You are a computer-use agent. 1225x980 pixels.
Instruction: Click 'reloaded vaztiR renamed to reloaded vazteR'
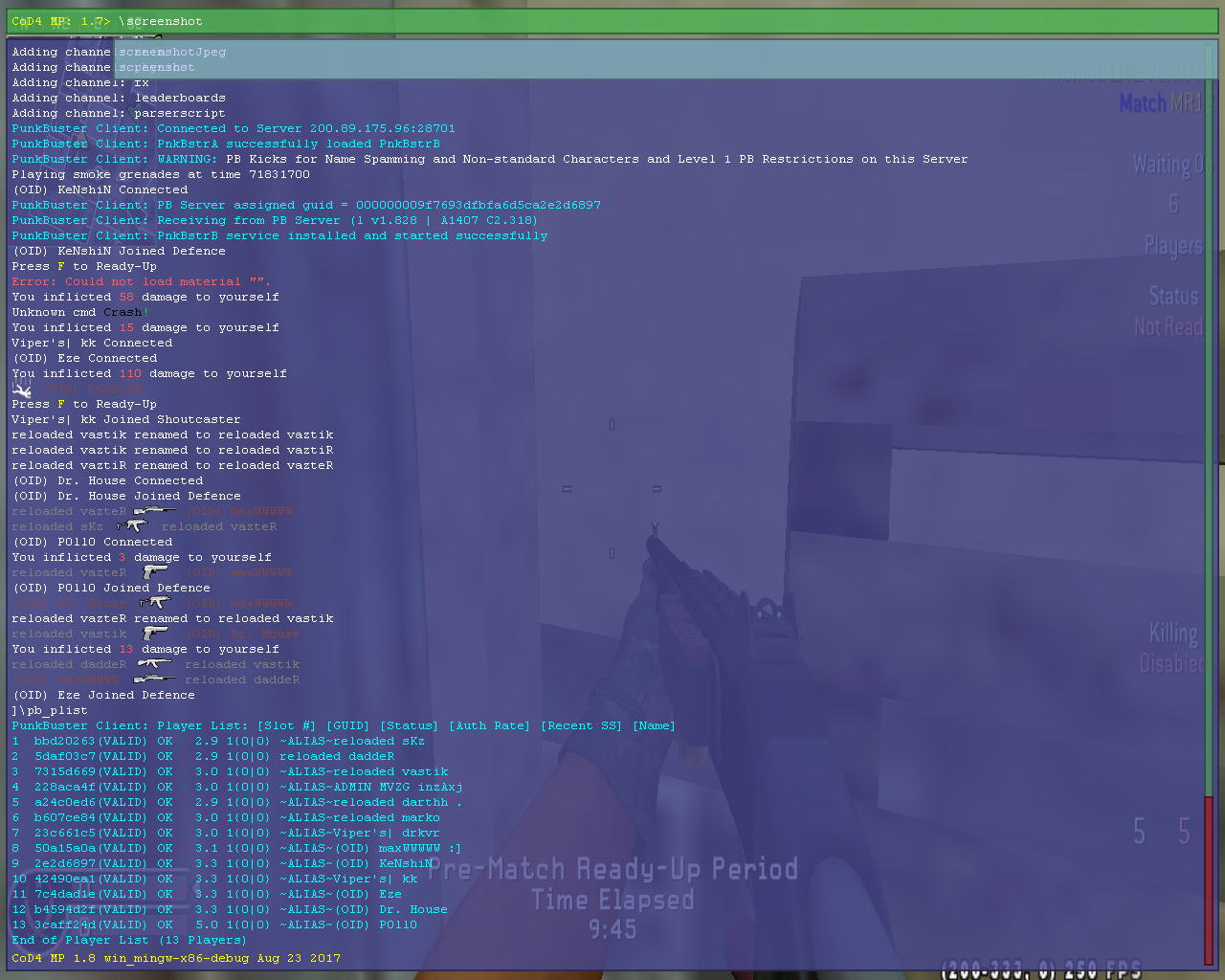coord(172,465)
